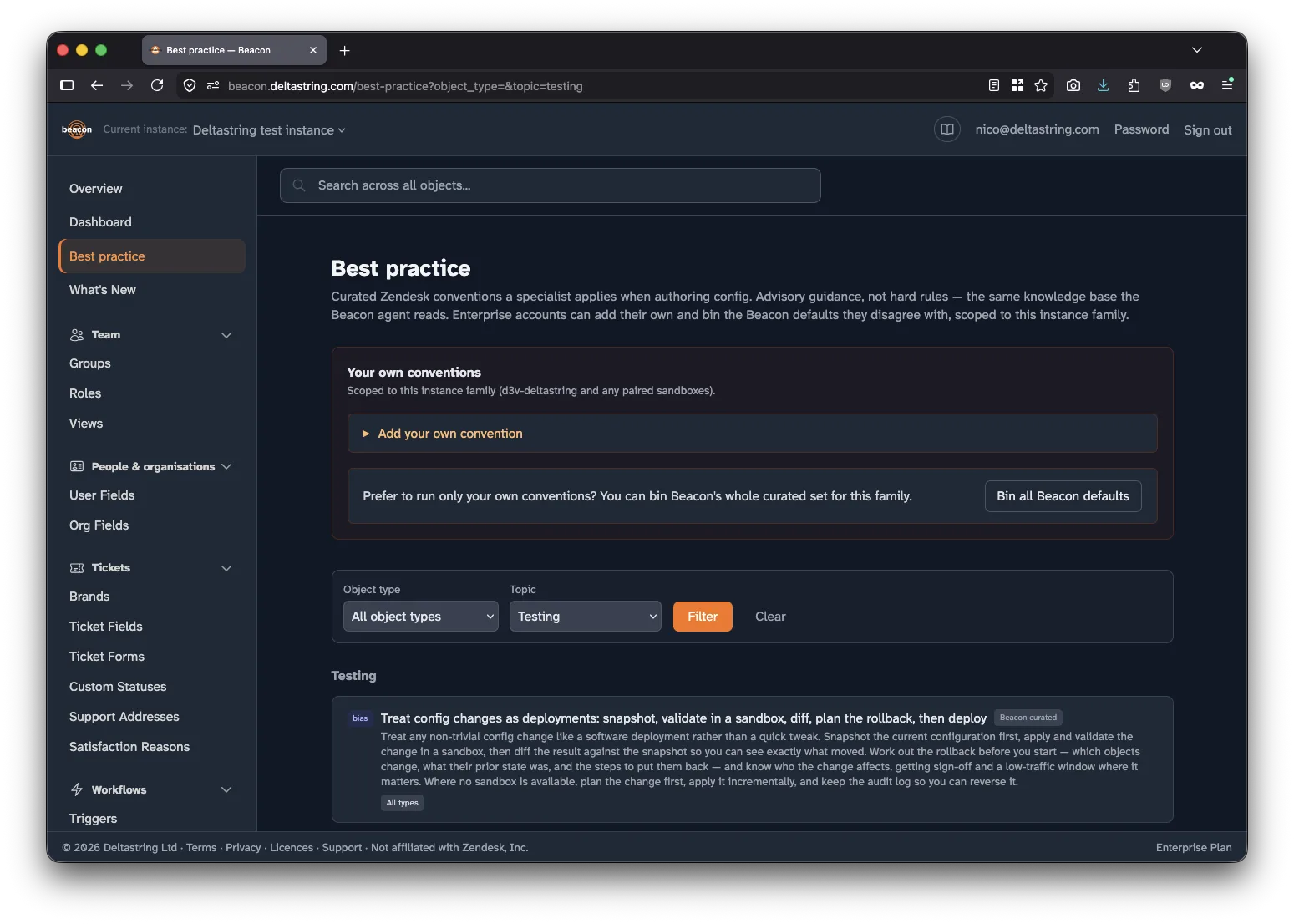Image resolution: width=1294 pixels, height=924 pixels.
Task: Open the browser hamburger menu
Action: 1227,85
